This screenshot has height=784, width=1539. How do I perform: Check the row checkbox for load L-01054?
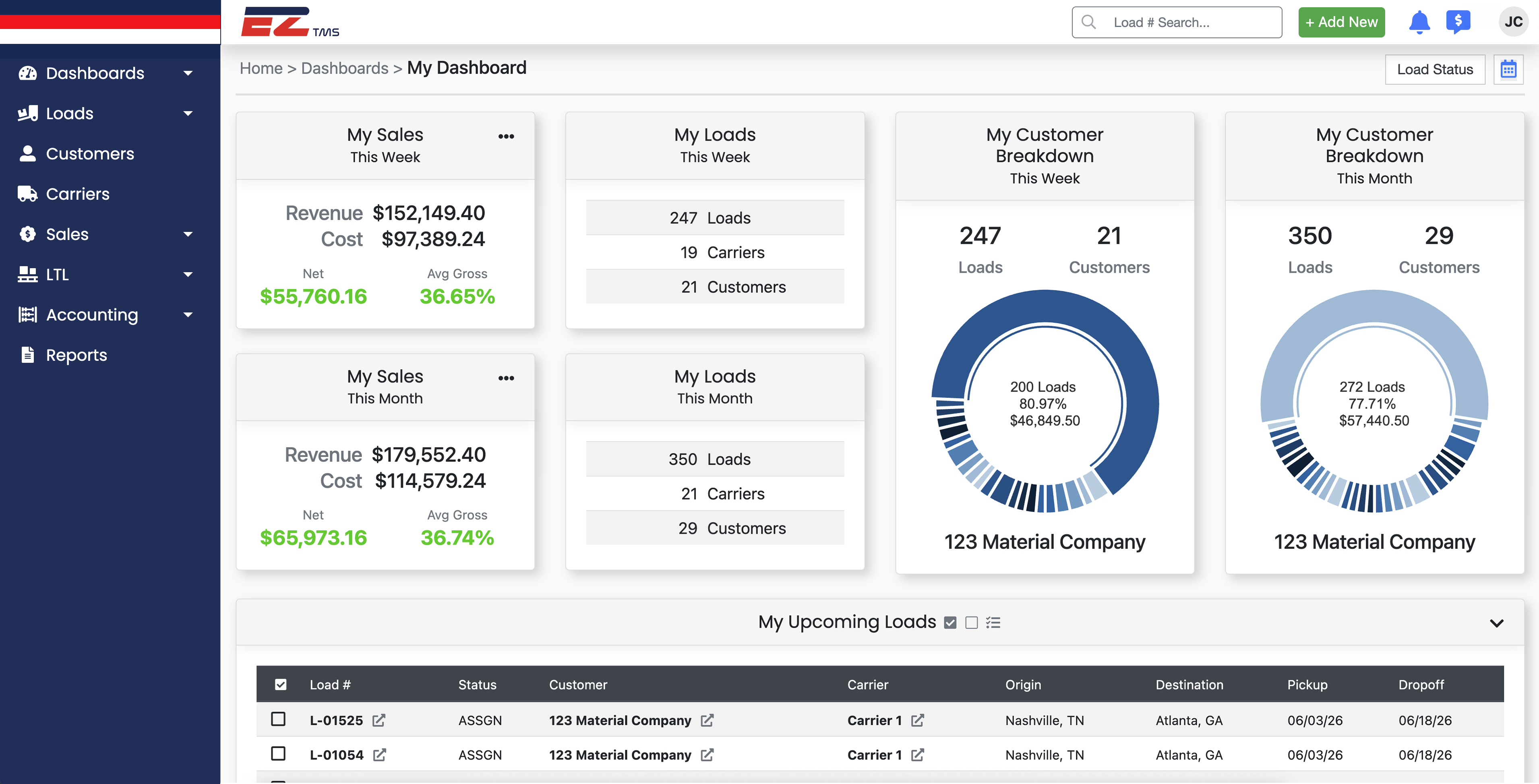click(x=278, y=753)
